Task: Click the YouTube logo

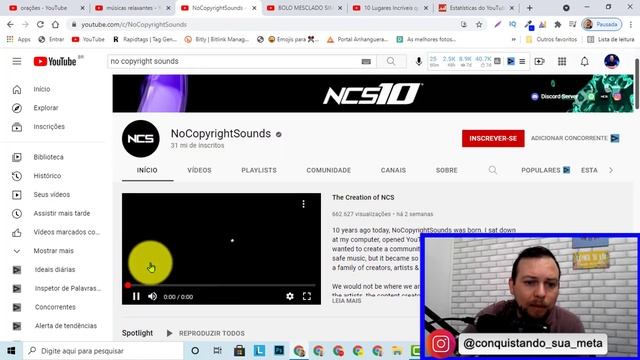Action: click(x=55, y=61)
